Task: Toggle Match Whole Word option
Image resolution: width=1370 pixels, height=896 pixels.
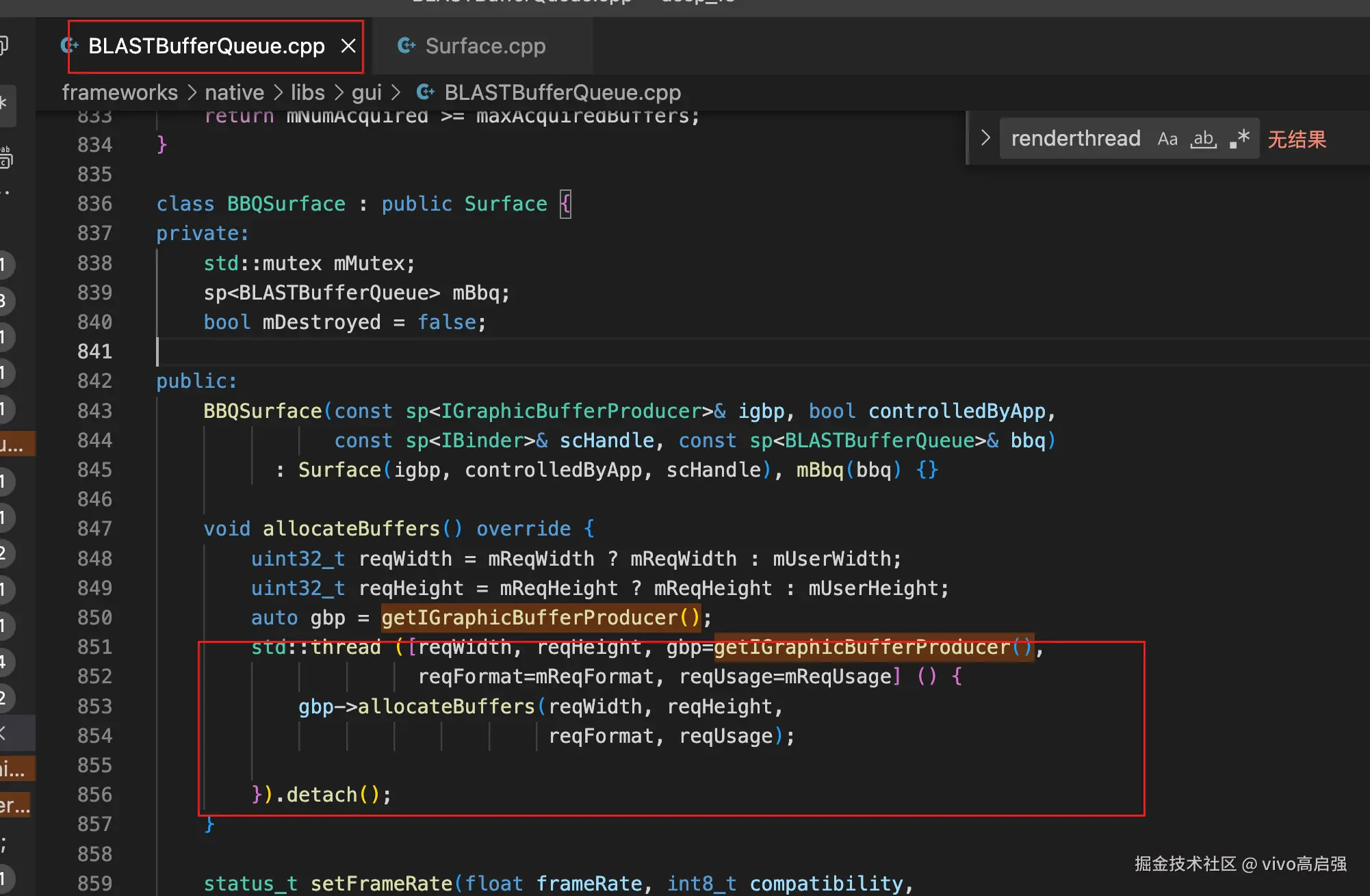Action: pyautogui.click(x=1203, y=139)
